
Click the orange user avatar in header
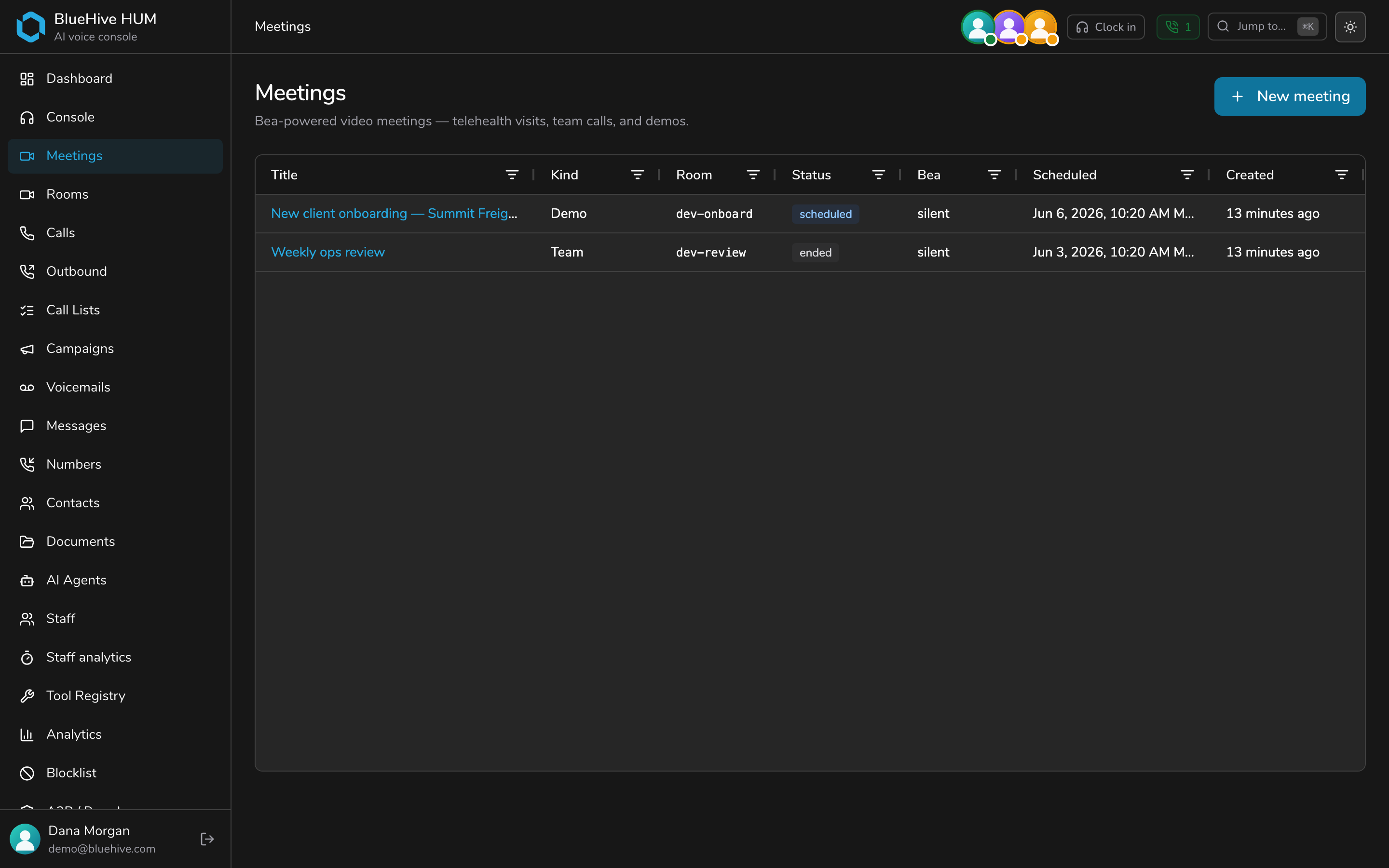click(1040, 27)
